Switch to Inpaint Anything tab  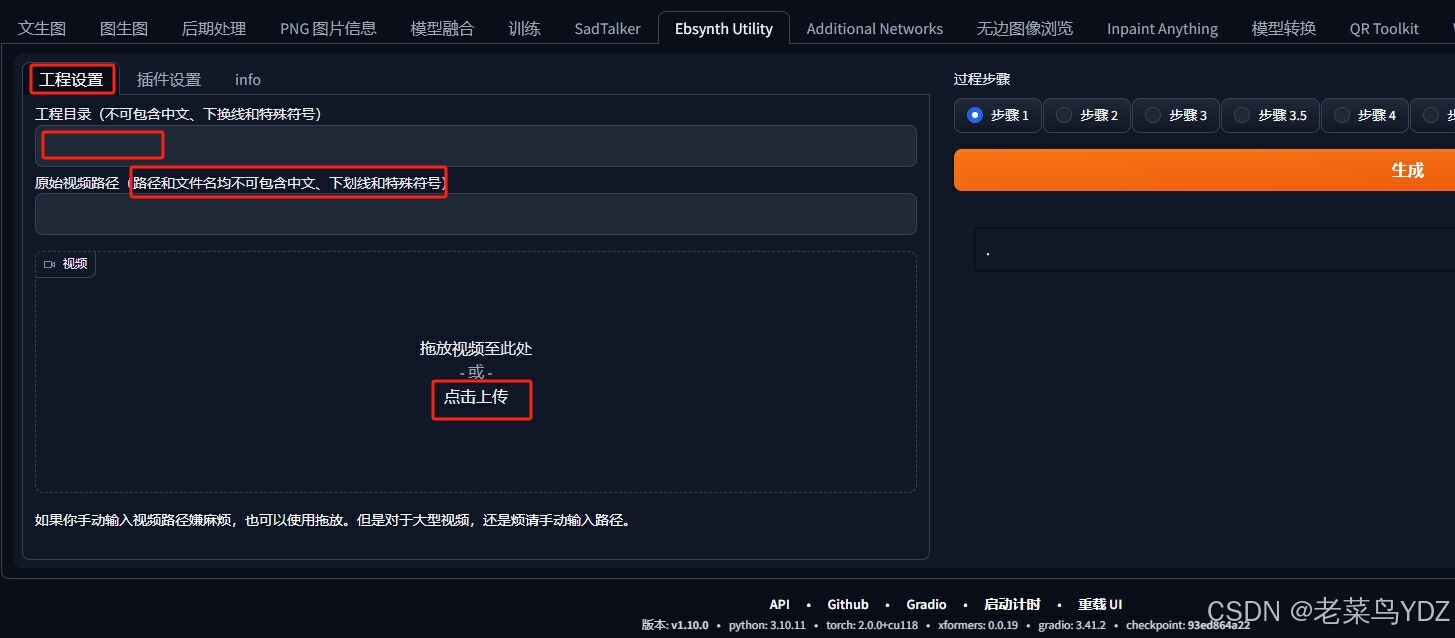[1162, 28]
